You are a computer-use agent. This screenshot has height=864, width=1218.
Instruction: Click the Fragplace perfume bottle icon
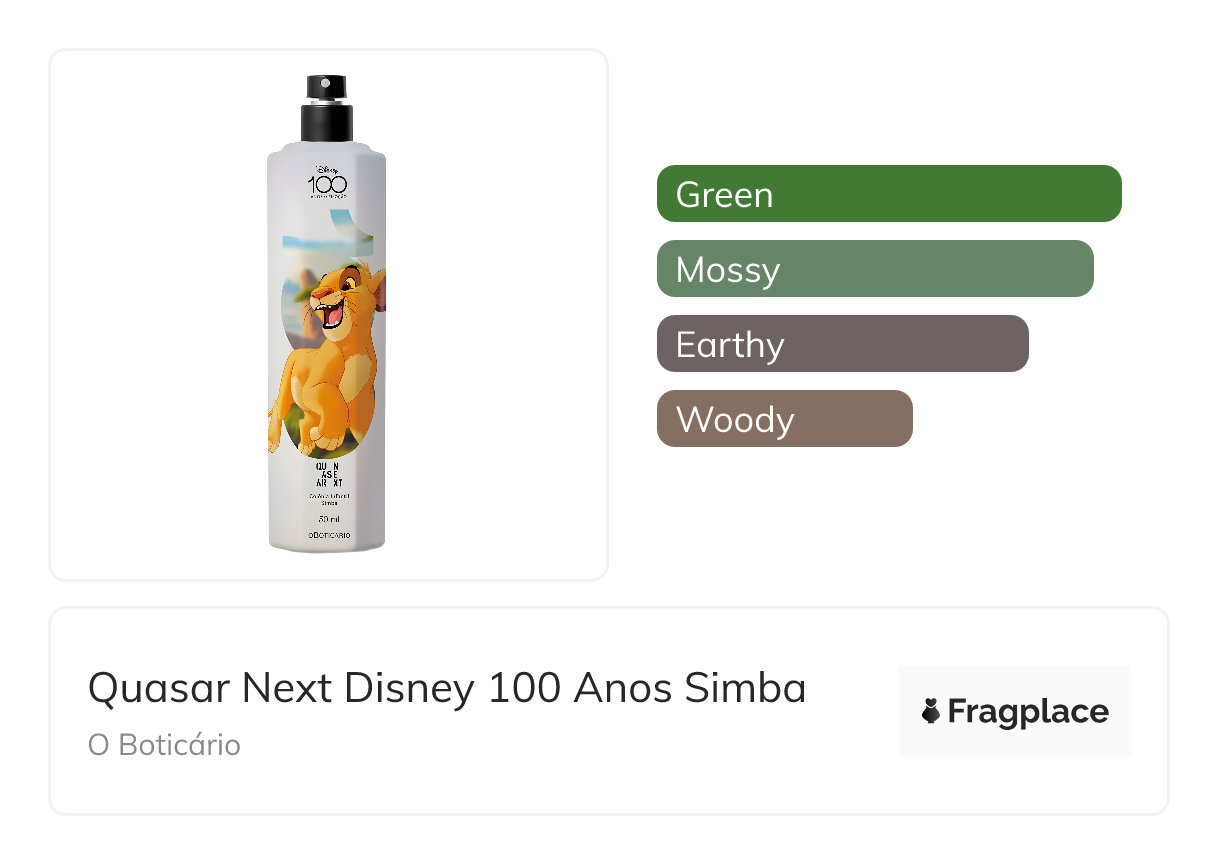tap(930, 712)
